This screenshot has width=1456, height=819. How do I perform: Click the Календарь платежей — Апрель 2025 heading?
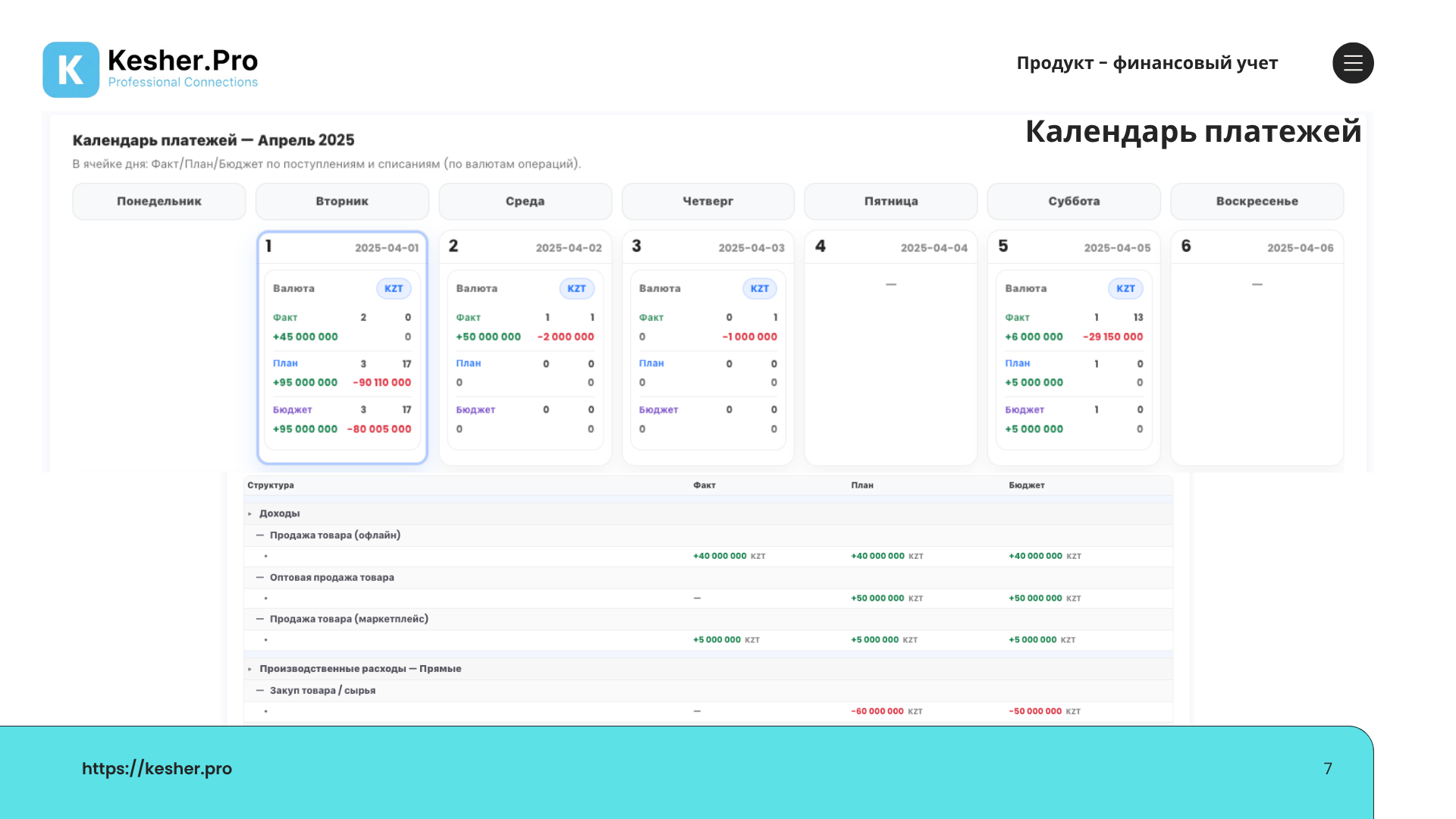pos(213,140)
